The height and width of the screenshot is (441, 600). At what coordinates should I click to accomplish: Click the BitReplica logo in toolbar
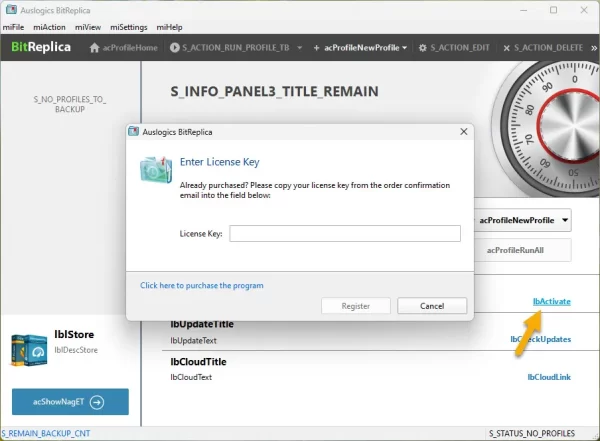point(41,47)
